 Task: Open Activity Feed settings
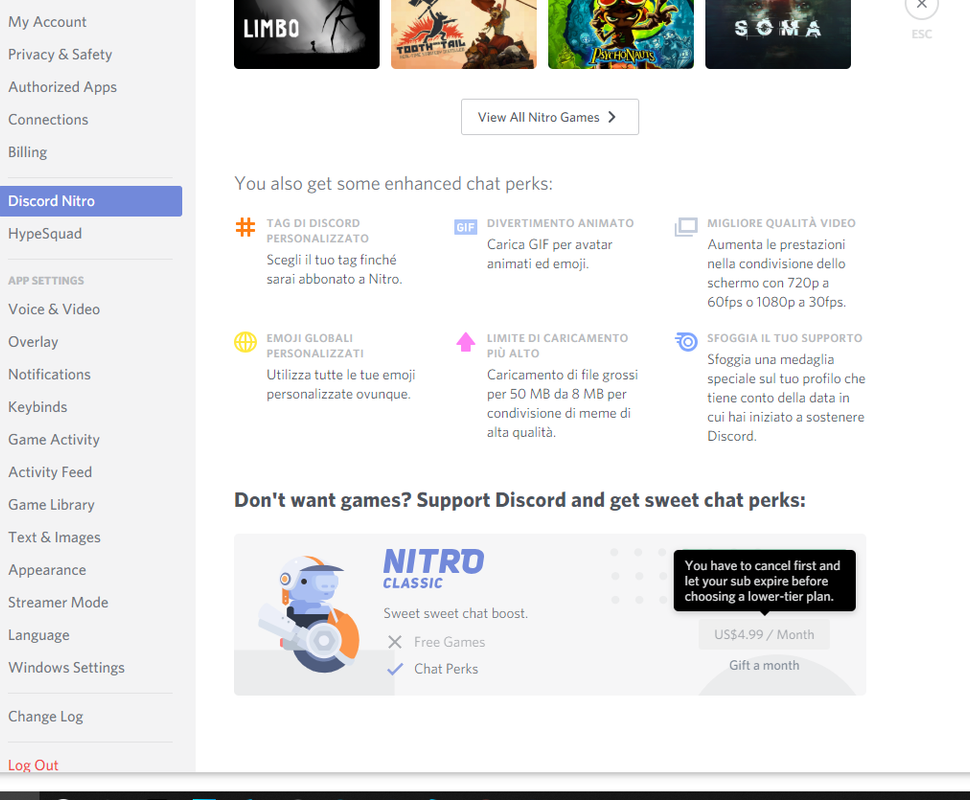[x=50, y=472]
